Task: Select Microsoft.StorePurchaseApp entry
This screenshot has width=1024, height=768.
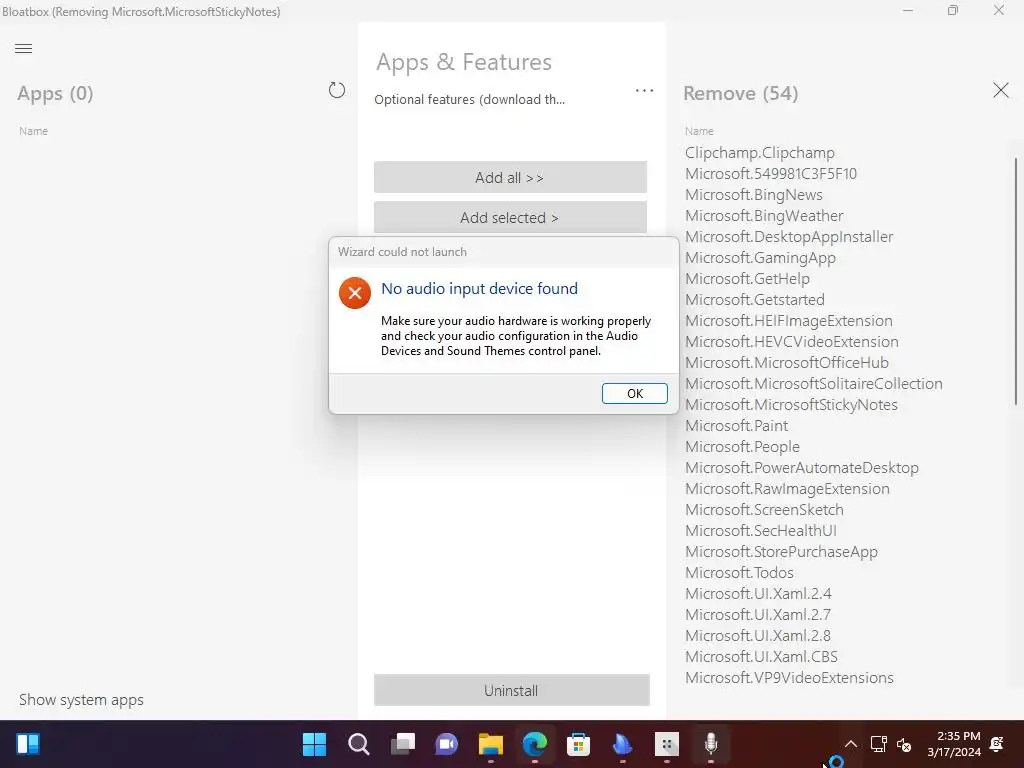Action: (781, 552)
